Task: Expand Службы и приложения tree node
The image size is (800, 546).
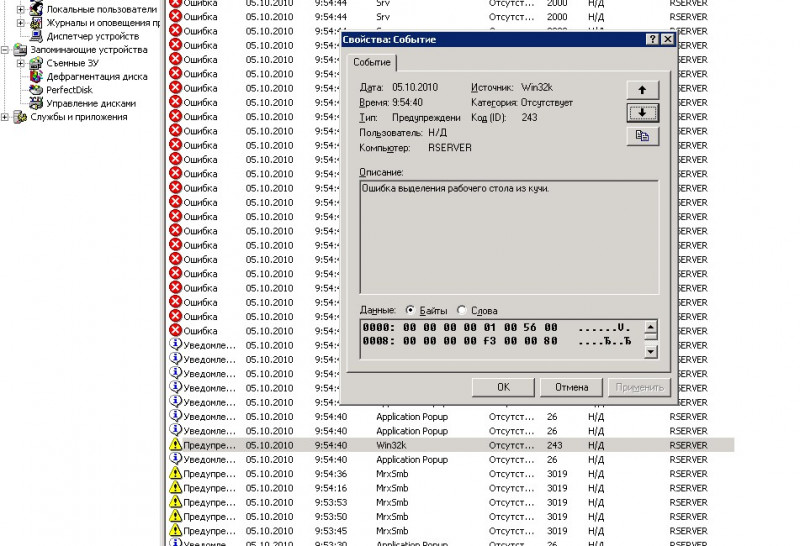Action: click(5, 117)
